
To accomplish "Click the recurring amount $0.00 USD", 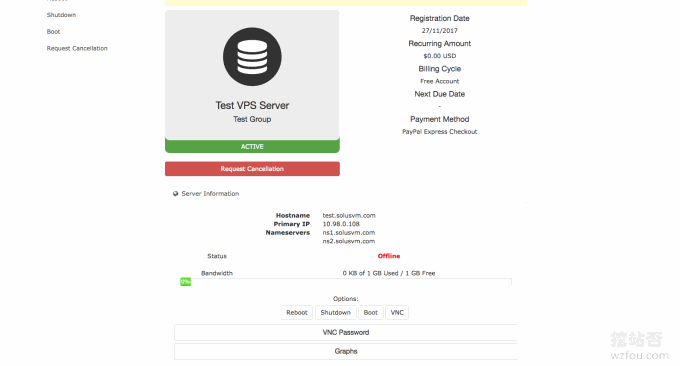I will (439, 56).
